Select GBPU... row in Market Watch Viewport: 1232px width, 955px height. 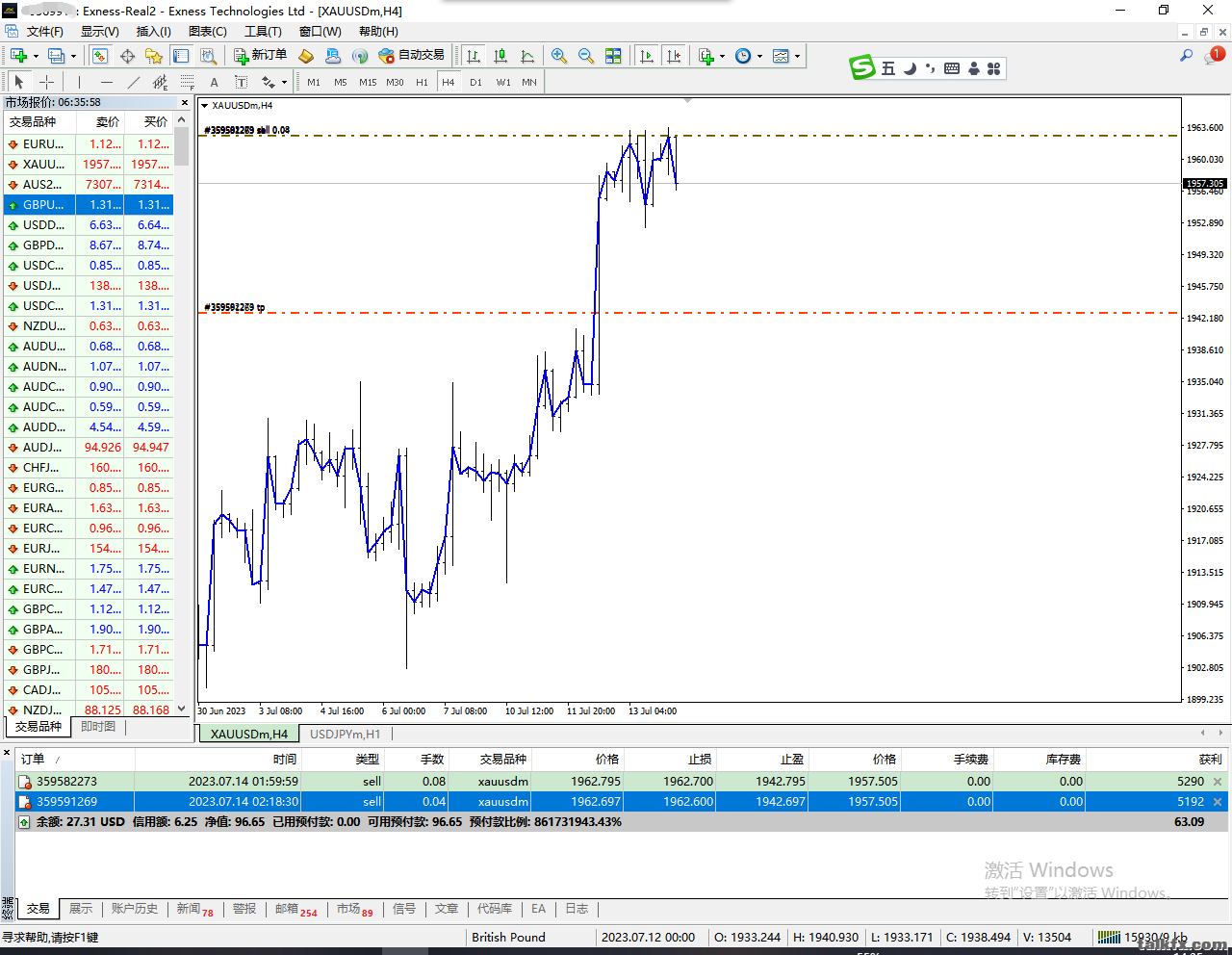coord(89,205)
